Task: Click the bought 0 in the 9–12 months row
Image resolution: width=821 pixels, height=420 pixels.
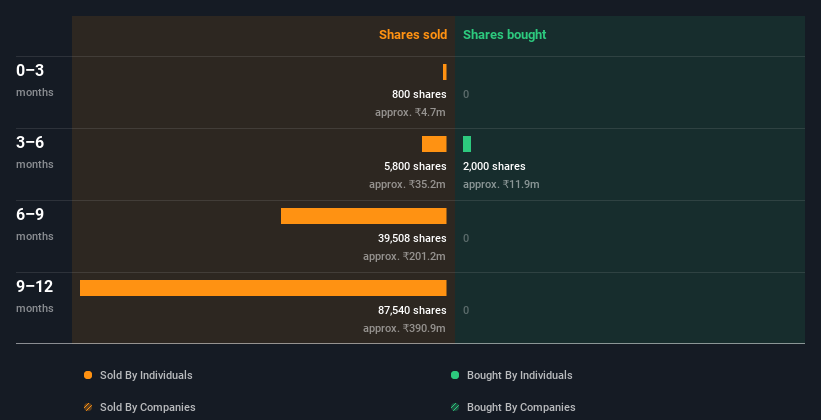Action: point(466,311)
